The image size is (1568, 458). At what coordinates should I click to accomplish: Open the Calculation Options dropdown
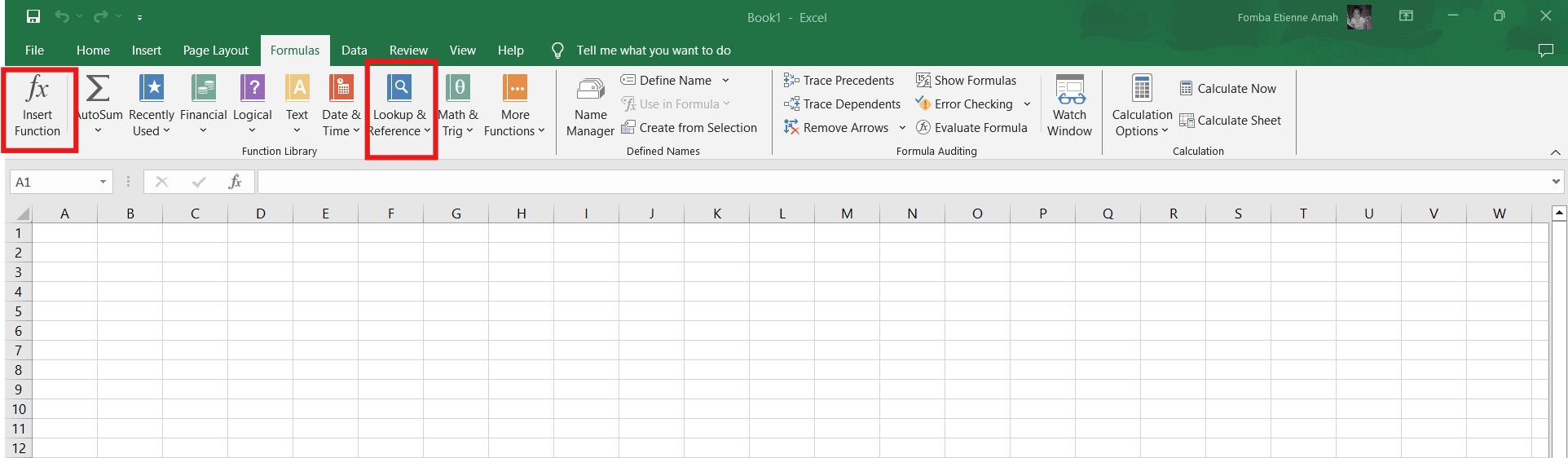1142,107
